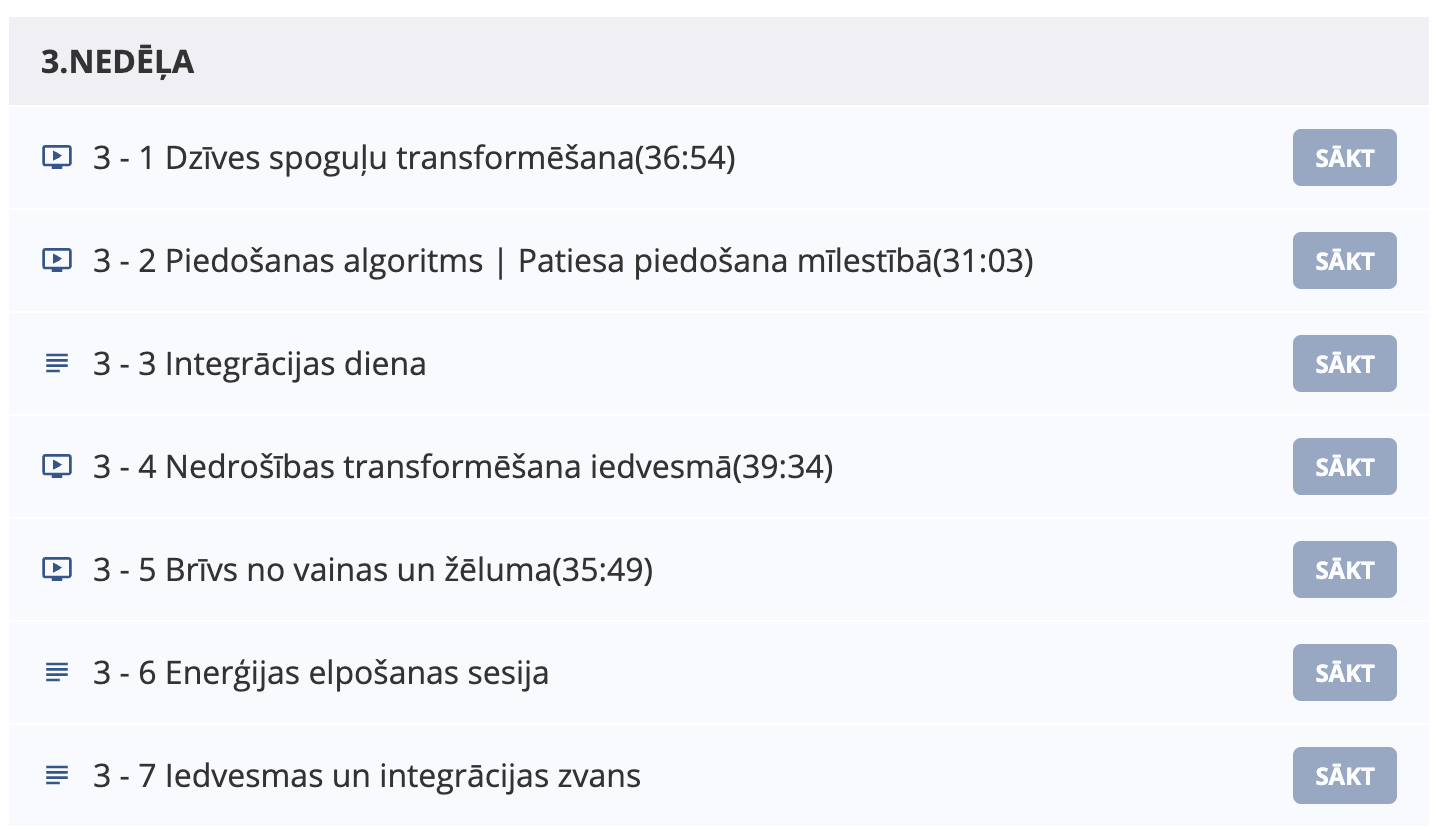Viewport: 1445px width, 830px height.
Task: Click the video icon beside Piedošanas algoritms lesson
Action: pos(58,261)
